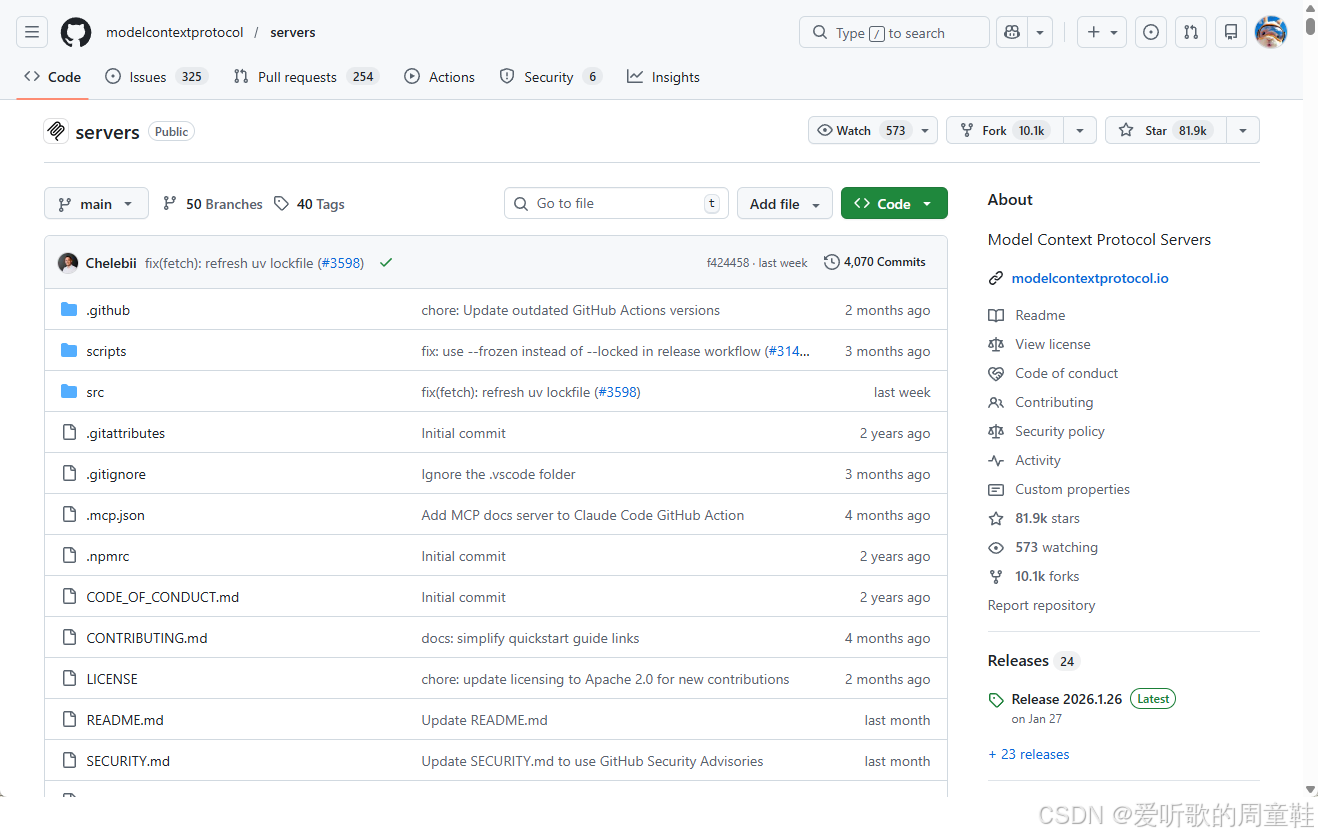This screenshot has width=1318, height=837.
Task: Open the notifications inbox icon
Action: (x=1231, y=32)
